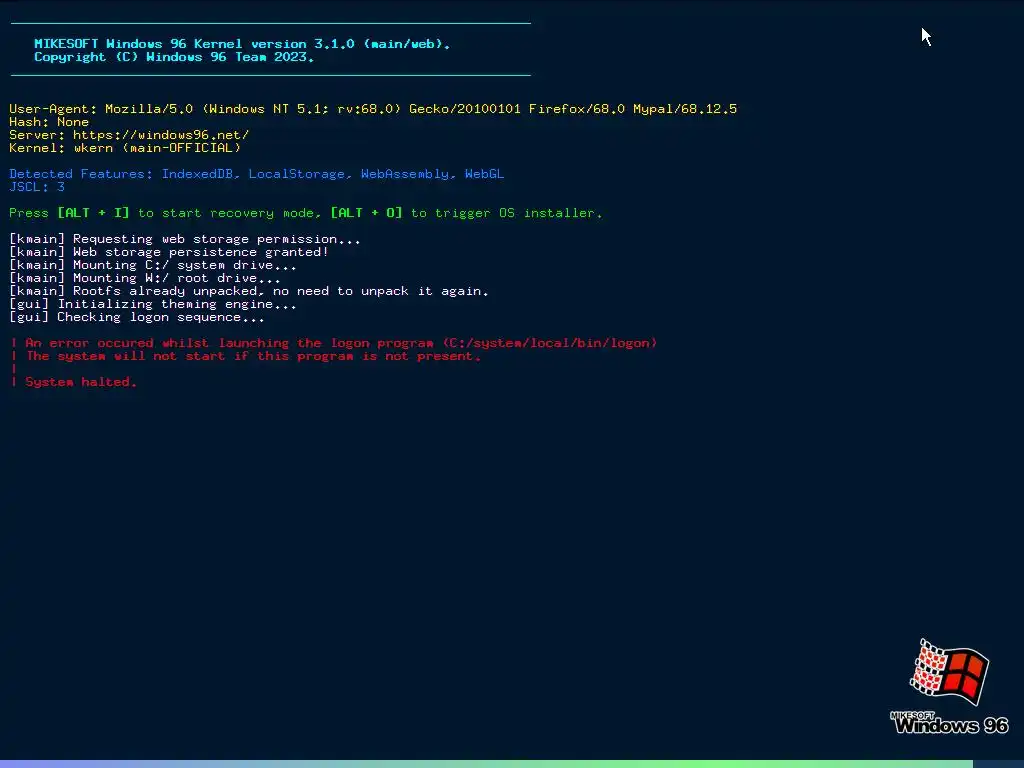Select the User-Agent line

[373, 109]
